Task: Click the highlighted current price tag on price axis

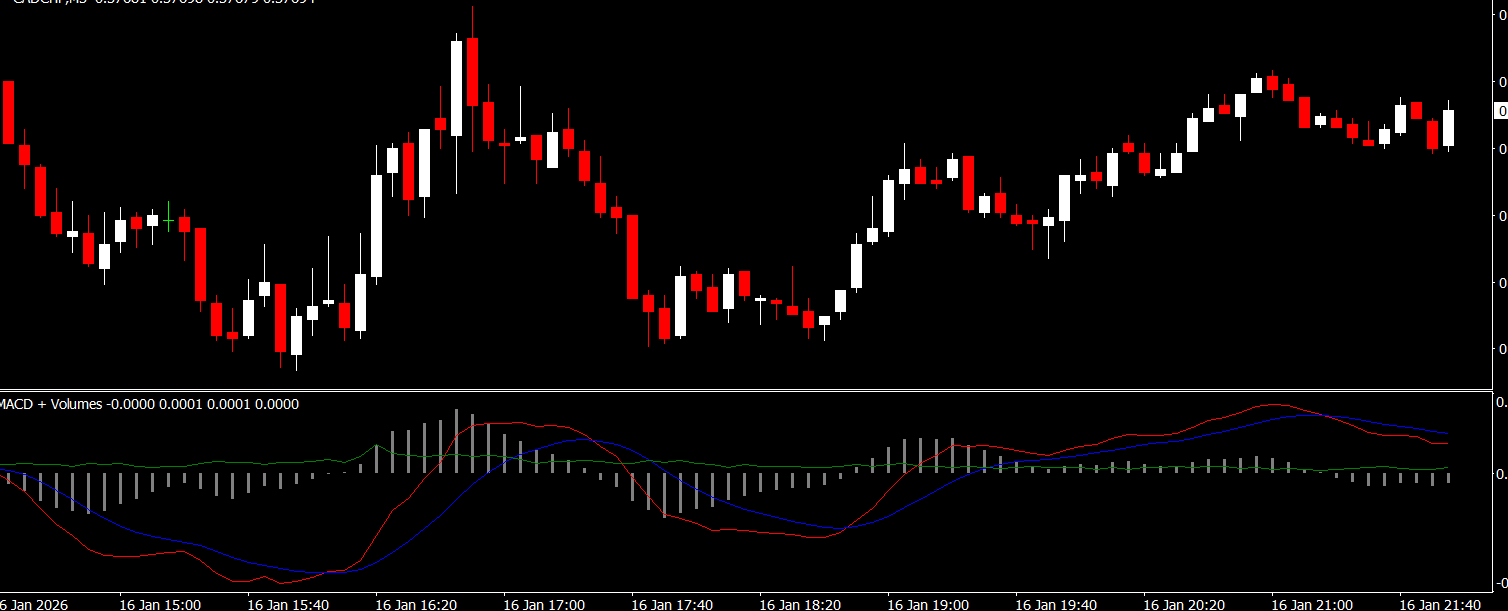Action: (x=1500, y=111)
